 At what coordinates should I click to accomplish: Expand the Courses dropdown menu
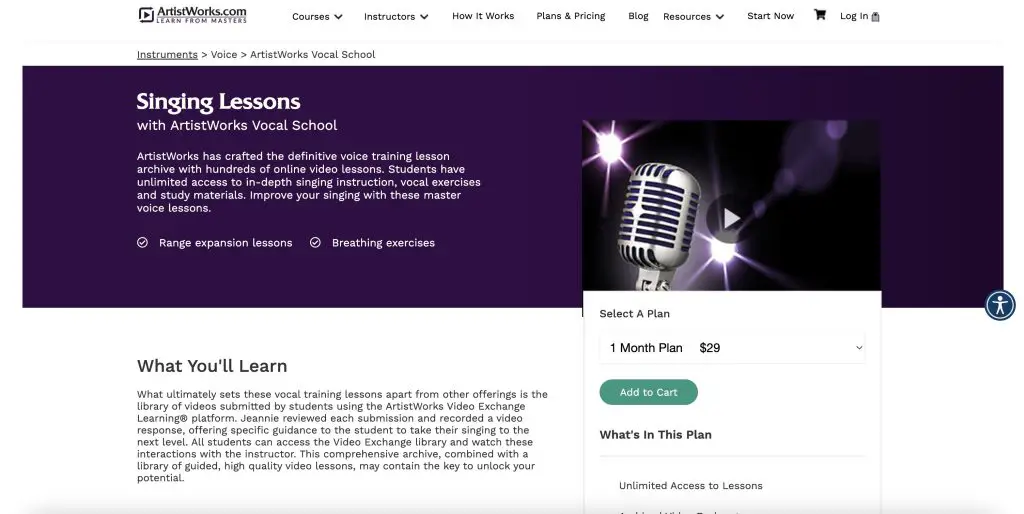point(317,16)
